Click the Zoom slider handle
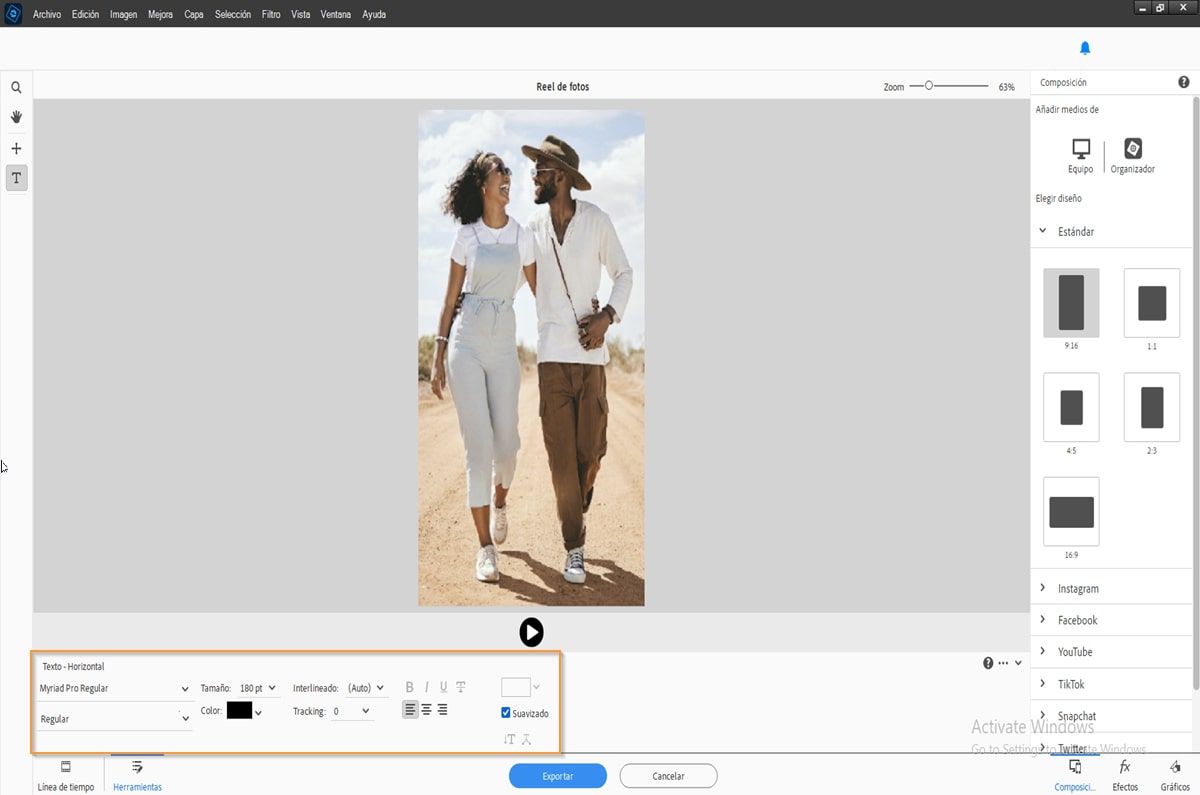The width and height of the screenshot is (1200, 795). tap(929, 86)
